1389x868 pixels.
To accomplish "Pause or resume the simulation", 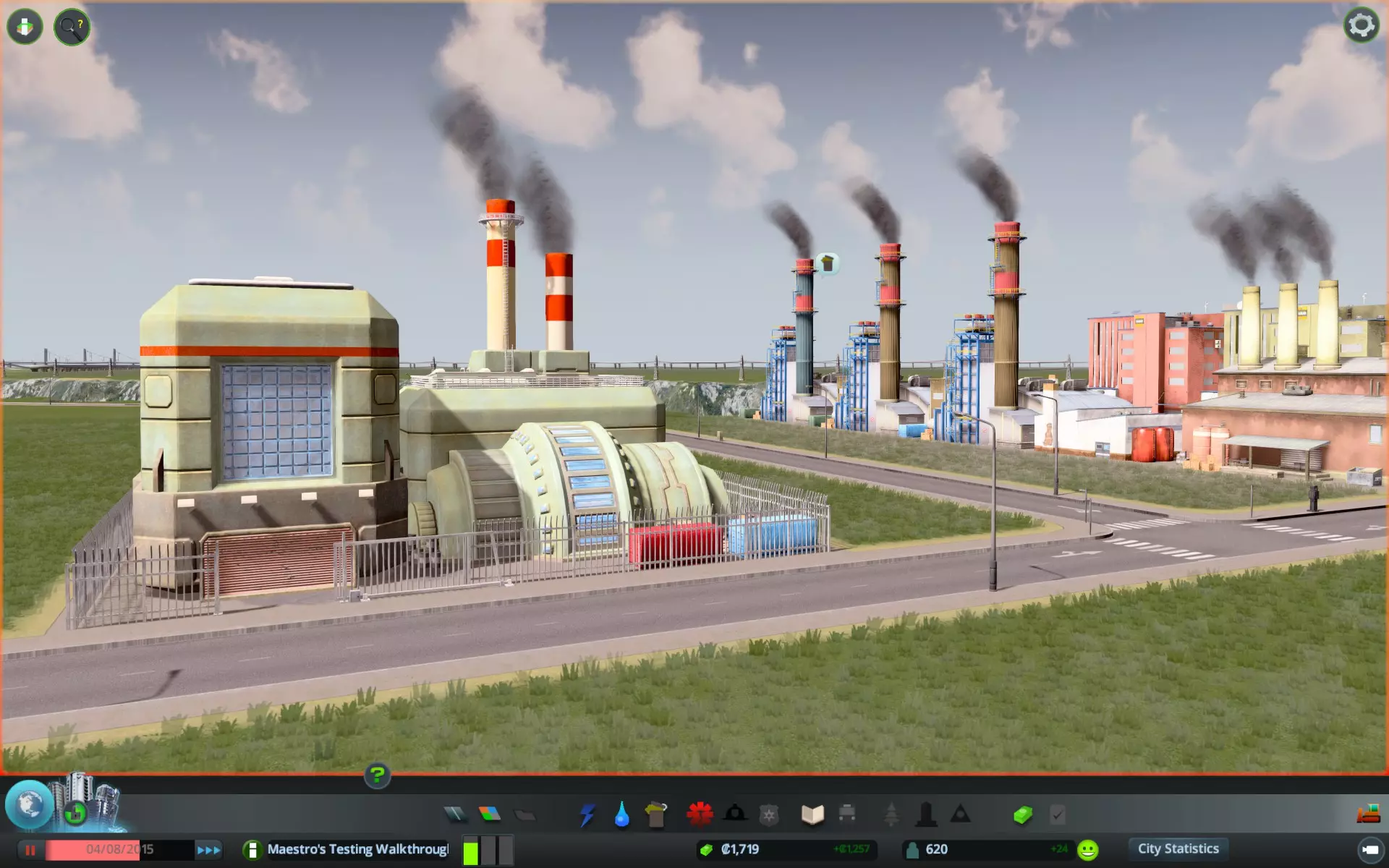I will click(x=30, y=850).
